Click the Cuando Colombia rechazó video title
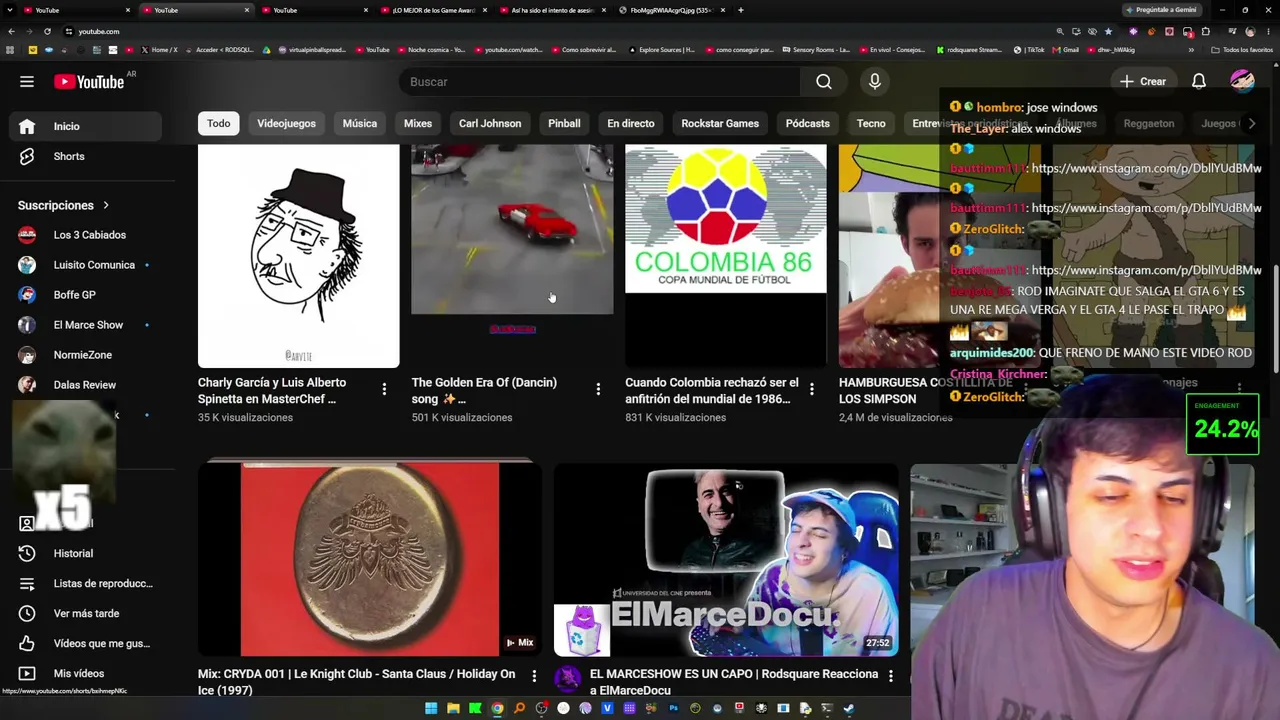 [x=712, y=390]
